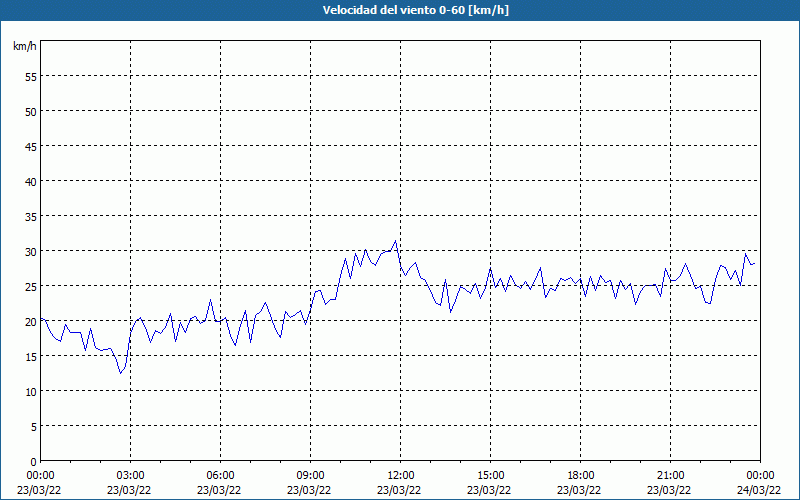Select the 10 y-axis label
This screenshot has height=500, width=800.
coord(31,391)
